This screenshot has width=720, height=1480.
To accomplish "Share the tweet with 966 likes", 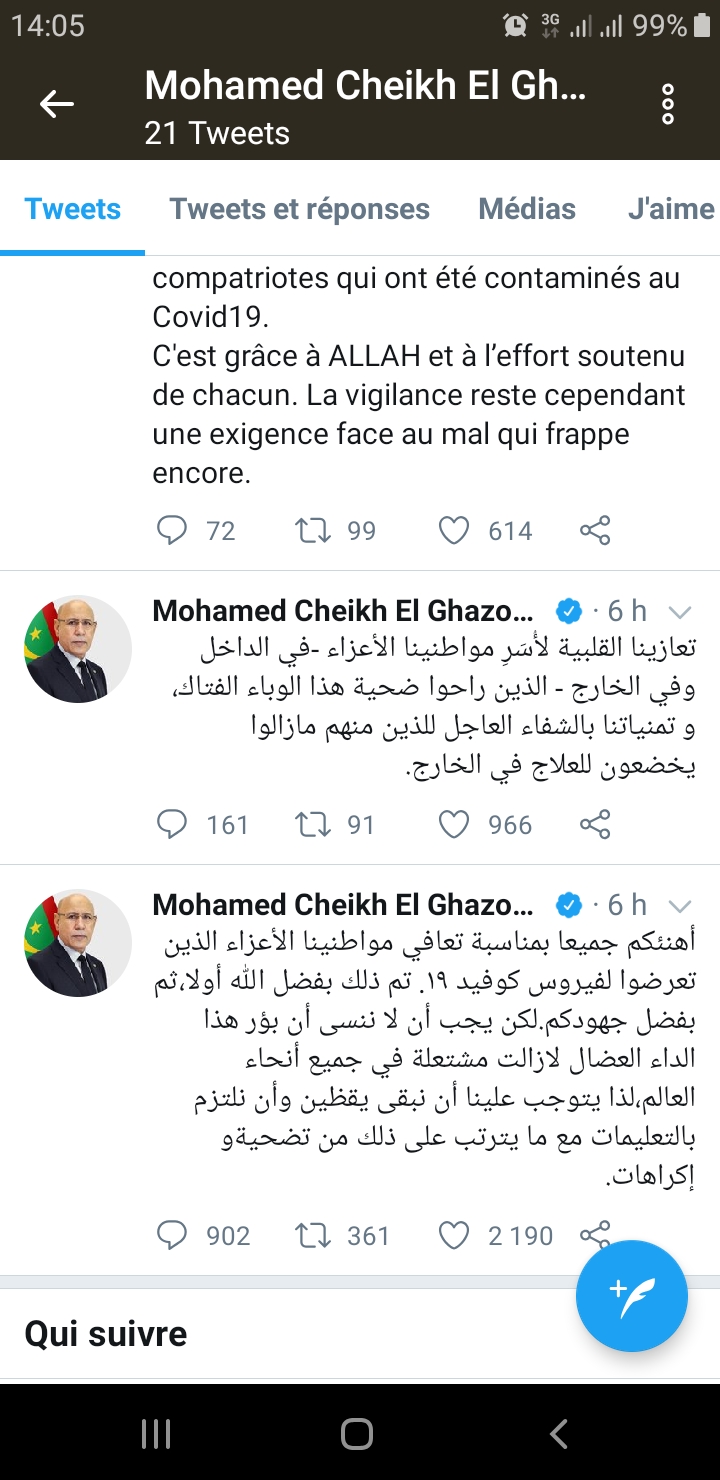I will [x=595, y=824].
